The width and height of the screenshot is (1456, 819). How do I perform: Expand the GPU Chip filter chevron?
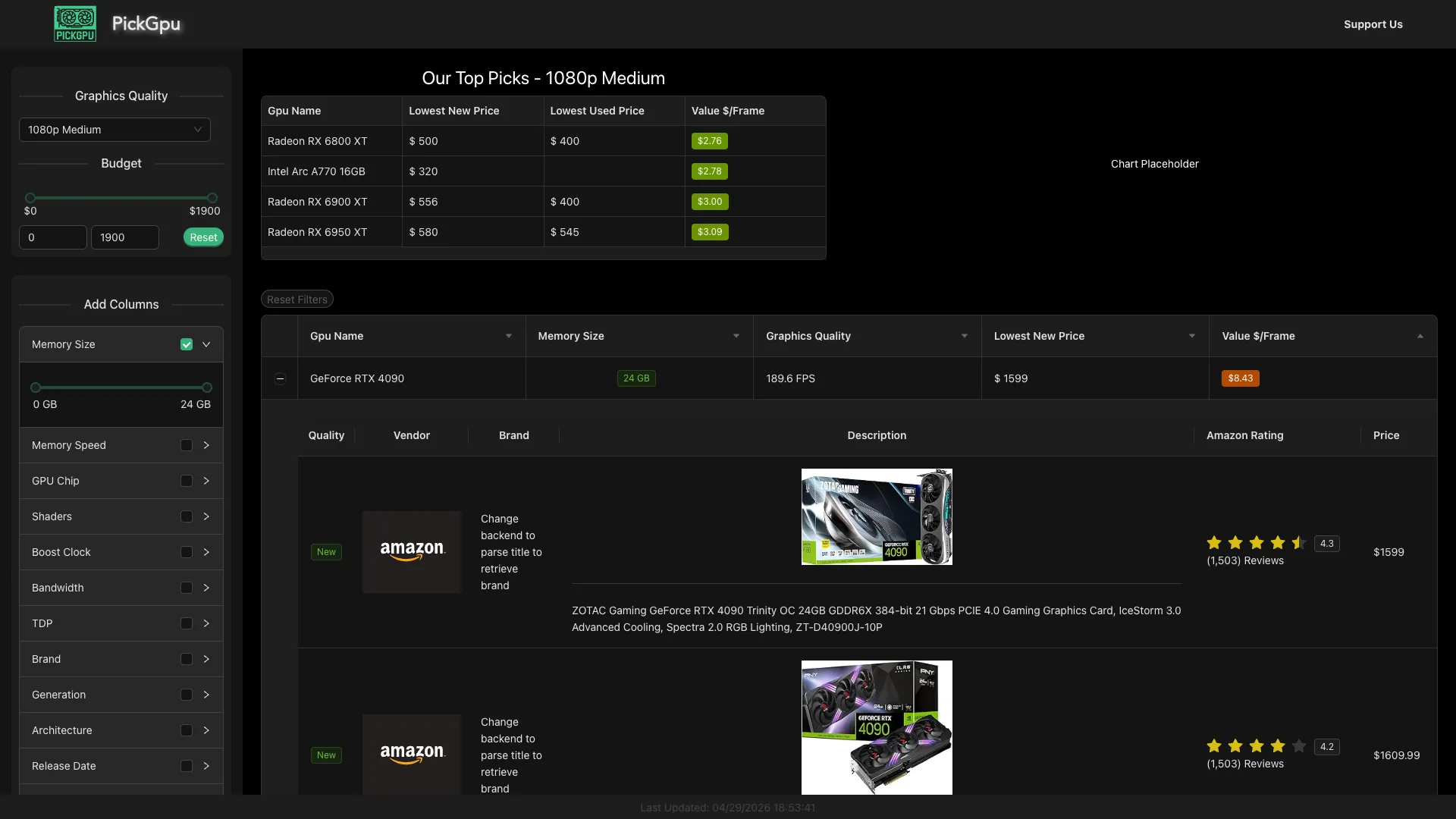point(206,481)
